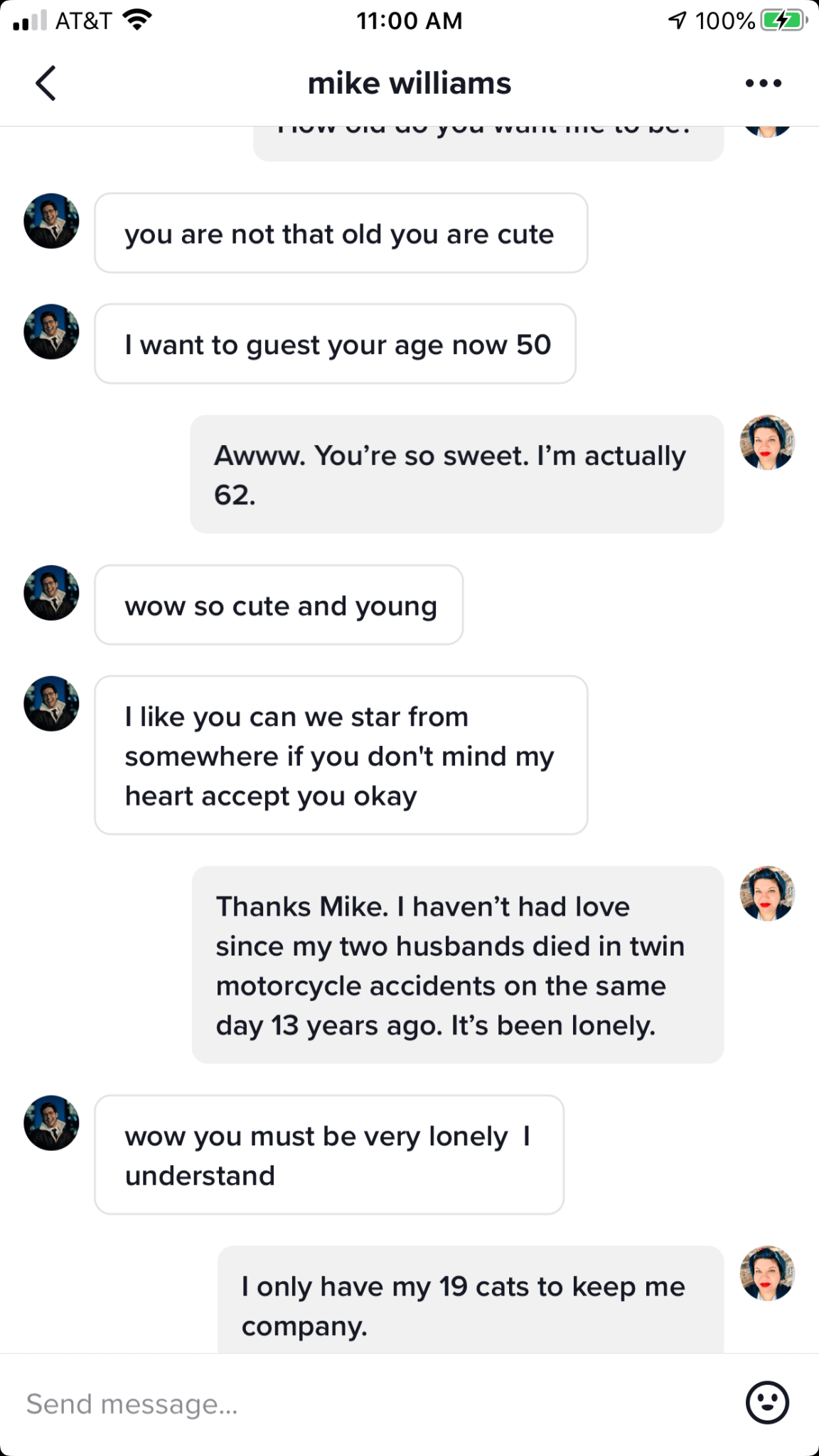
Task: Tap avatar beside "wow you must be very lonely"
Action: click(x=51, y=1123)
